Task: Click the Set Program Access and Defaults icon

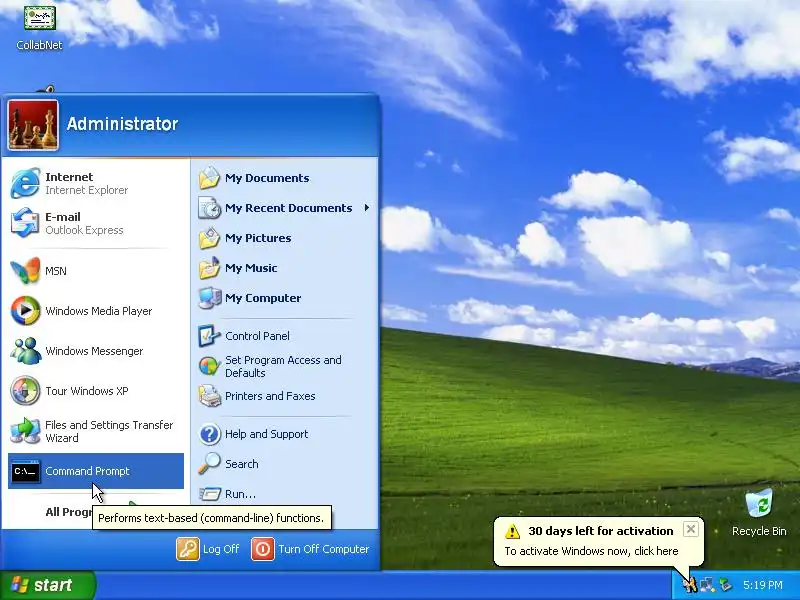Action: tap(209, 366)
